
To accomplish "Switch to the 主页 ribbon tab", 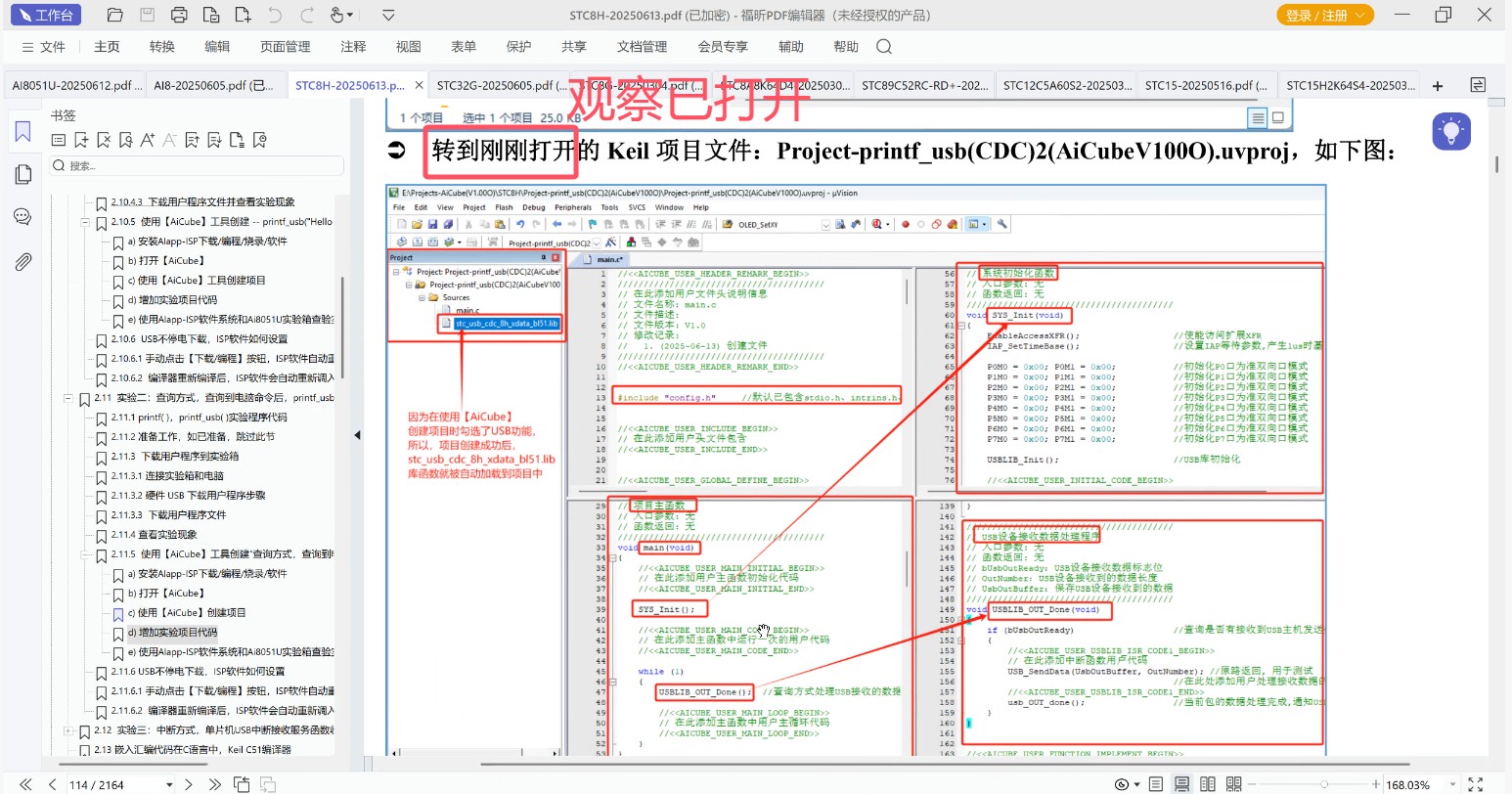I will (x=107, y=46).
